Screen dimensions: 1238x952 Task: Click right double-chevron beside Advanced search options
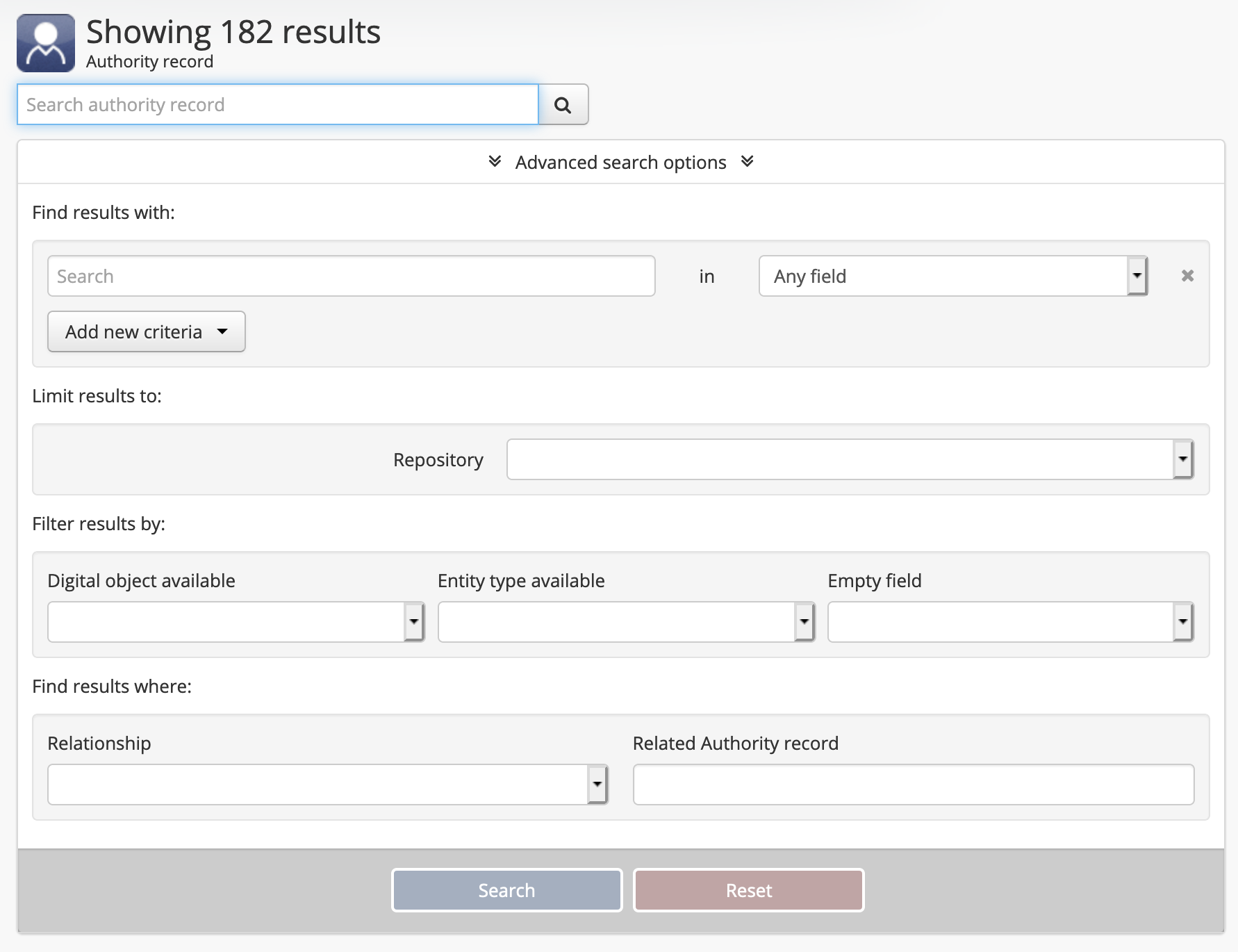tap(747, 162)
